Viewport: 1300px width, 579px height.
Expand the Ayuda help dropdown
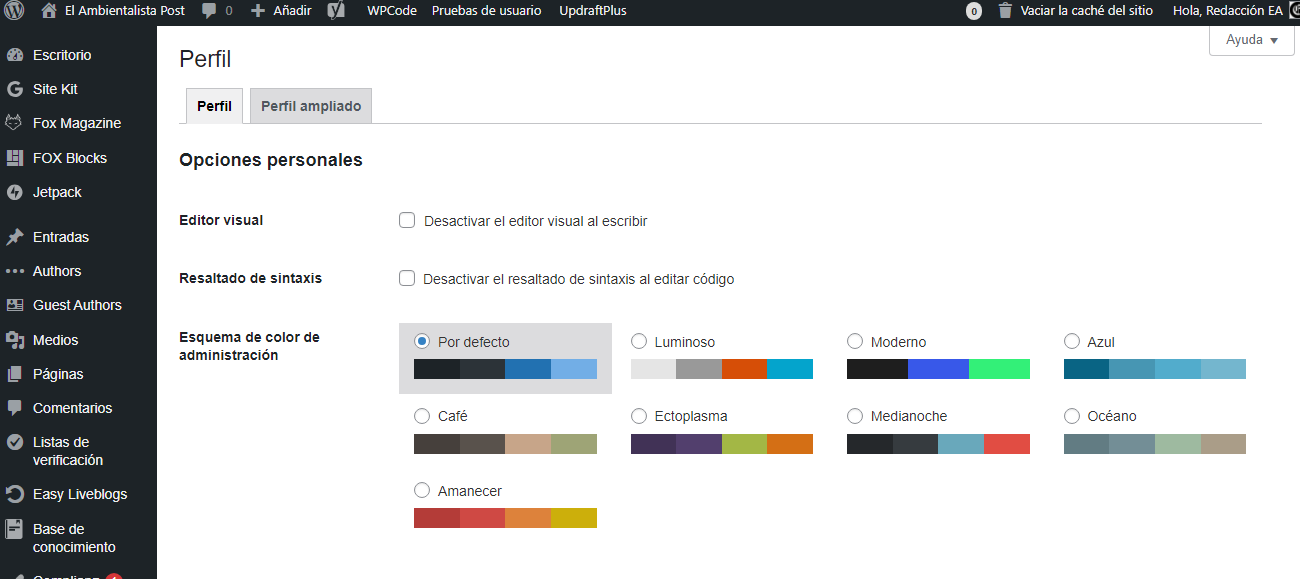pos(1251,40)
